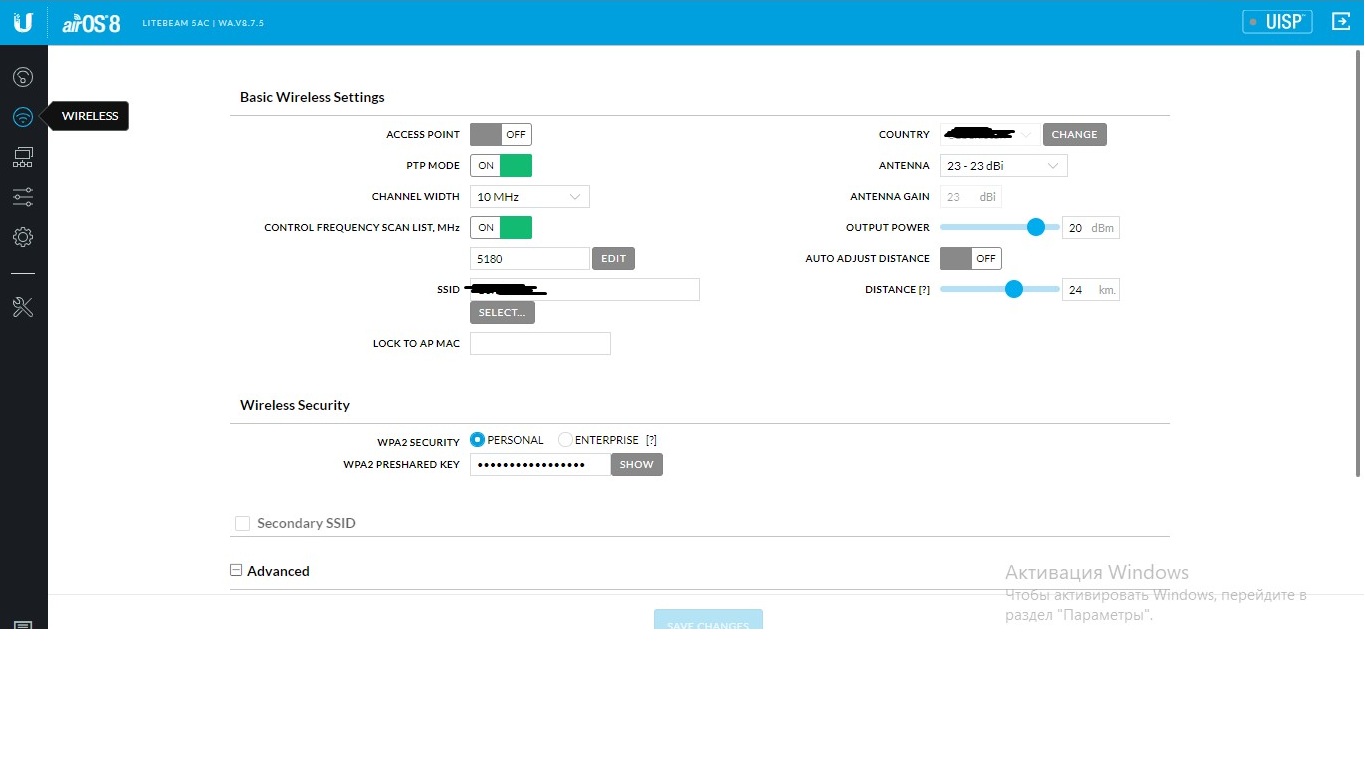1366x768 pixels.
Task: Open the Channel Width dropdown
Action: click(x=530, y=197)
